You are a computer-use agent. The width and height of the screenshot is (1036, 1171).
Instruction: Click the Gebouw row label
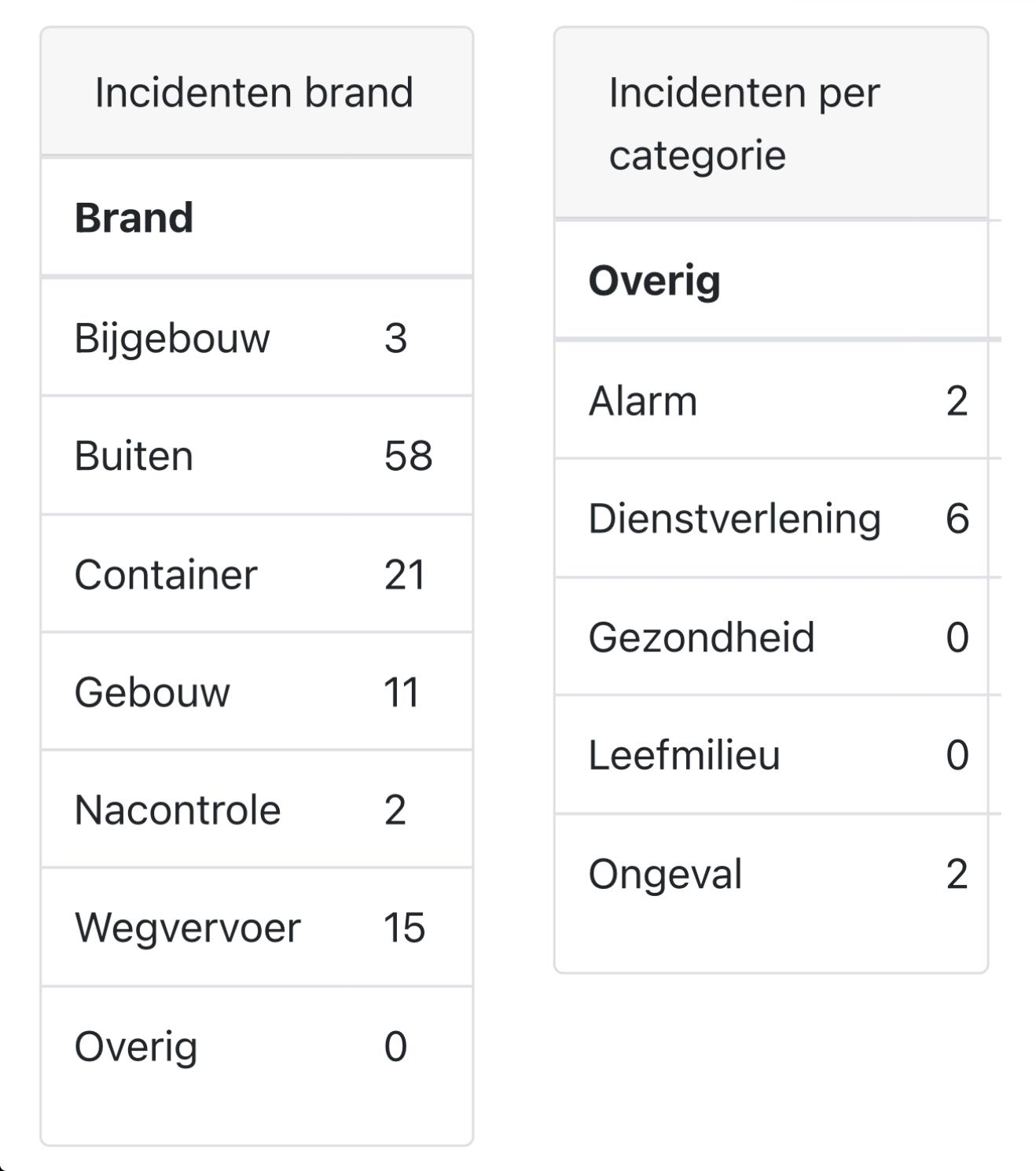152,692
